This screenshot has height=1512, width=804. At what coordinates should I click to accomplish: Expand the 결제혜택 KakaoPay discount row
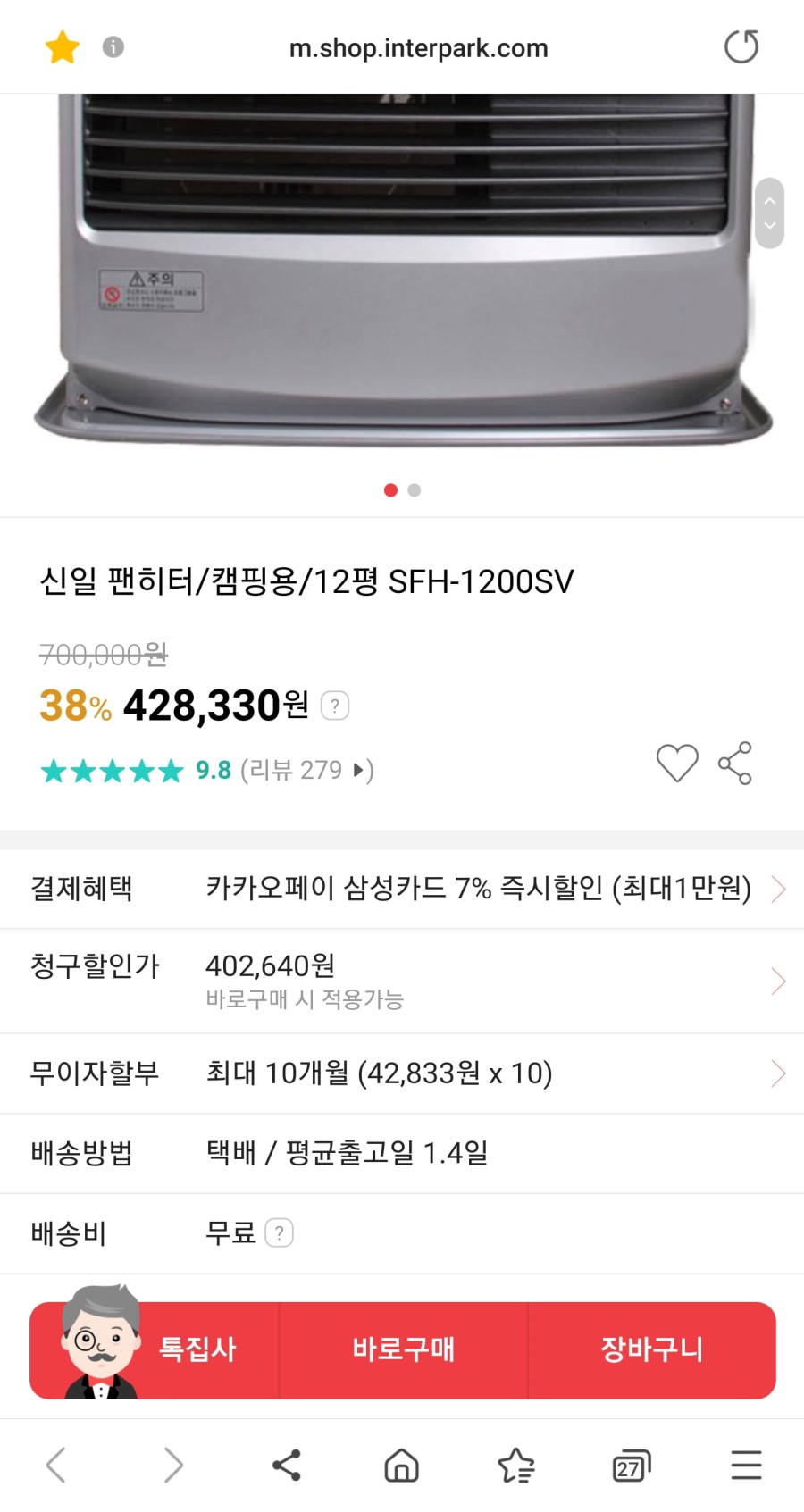402,889
